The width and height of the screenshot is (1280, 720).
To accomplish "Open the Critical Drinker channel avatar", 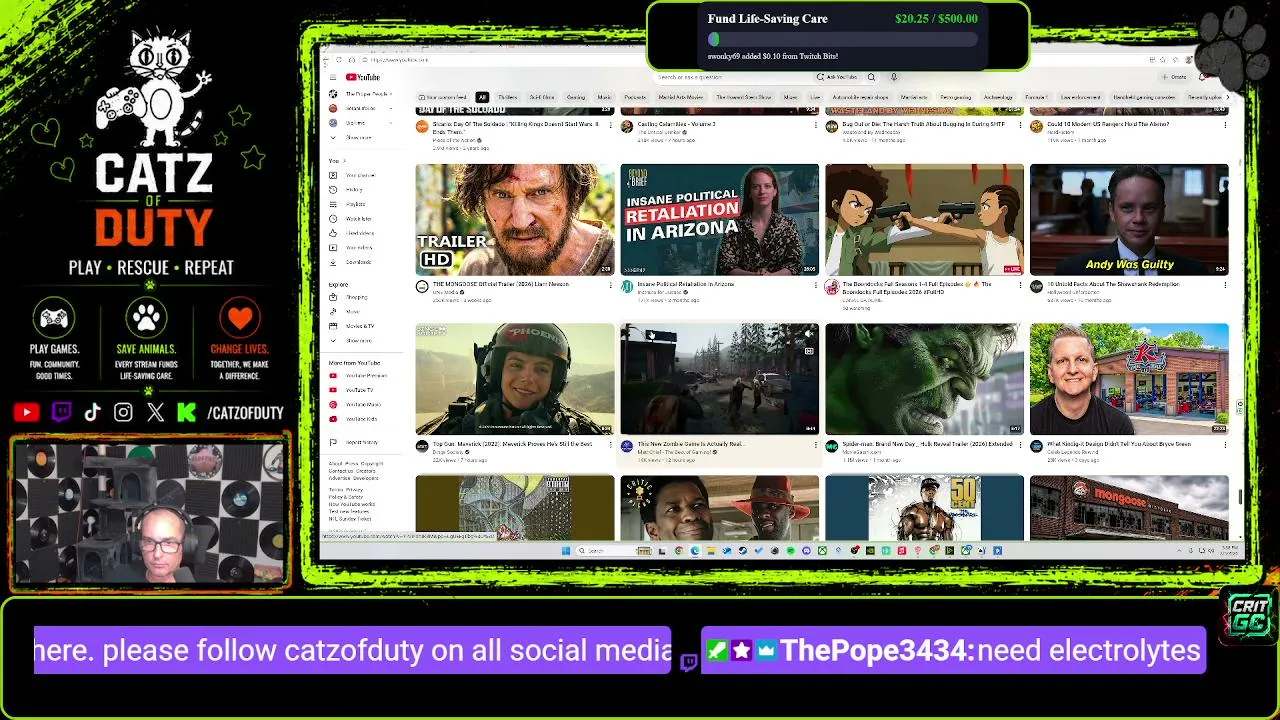I will [x=627, y=127].
